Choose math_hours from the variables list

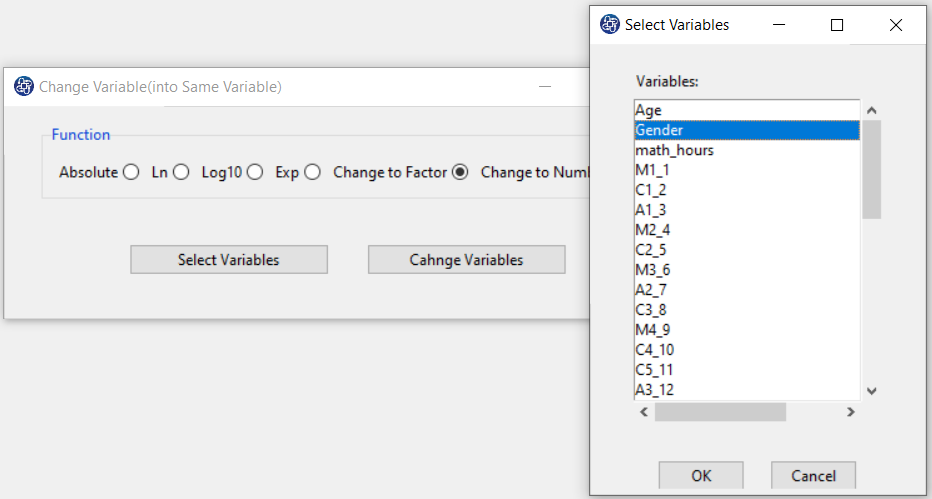pos(747,150)
